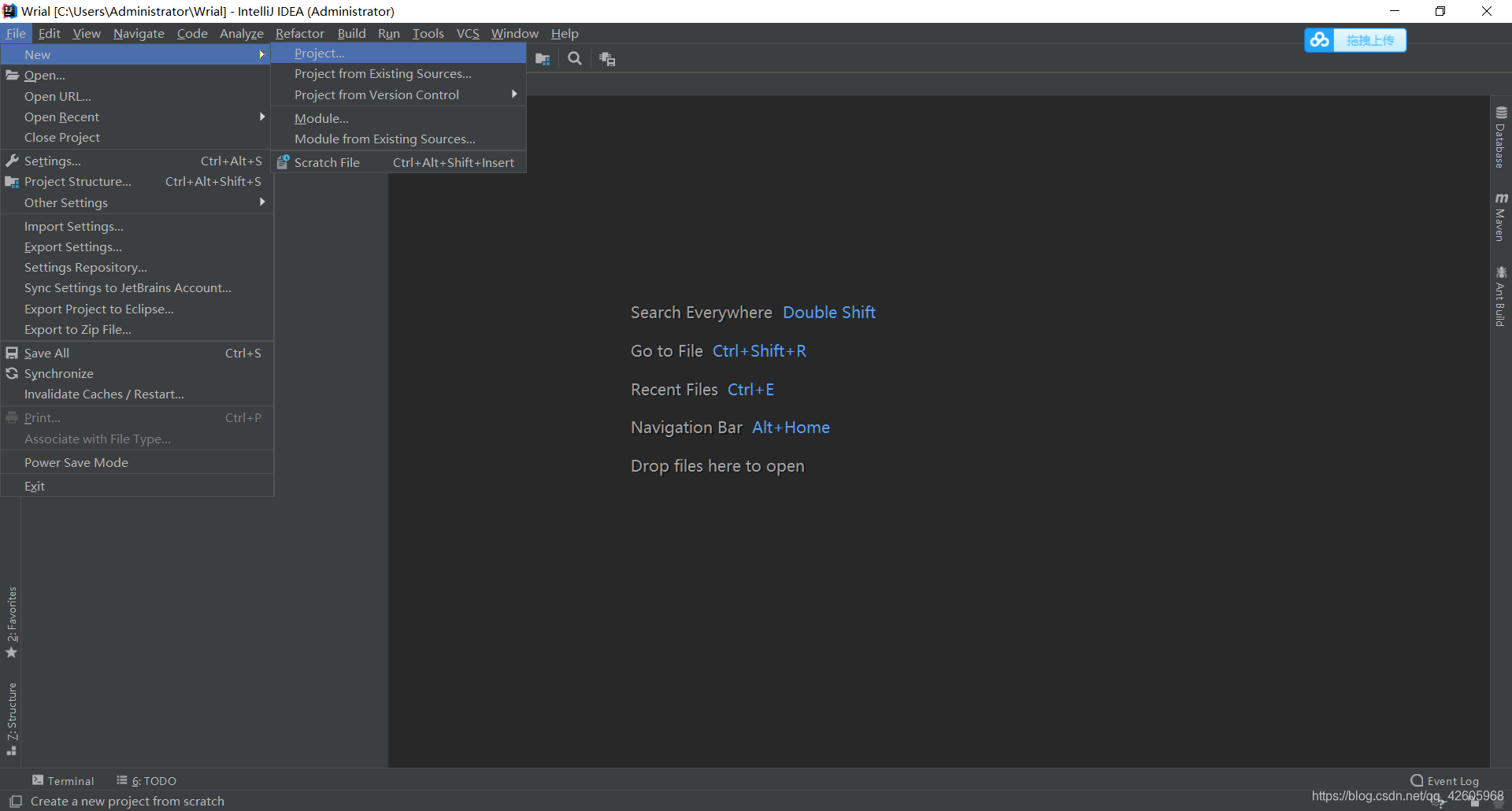This screenshot has width=1512, height=811.
Task: Open the Edit menu
Action: click(x=49, y=33)
